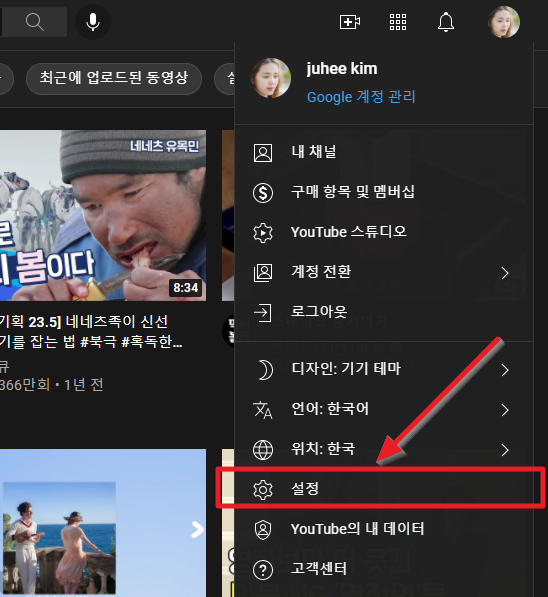The height and width of the screenshot is (597, 548).
Task: Click the 8:34 duration badge
Action: 185,288
